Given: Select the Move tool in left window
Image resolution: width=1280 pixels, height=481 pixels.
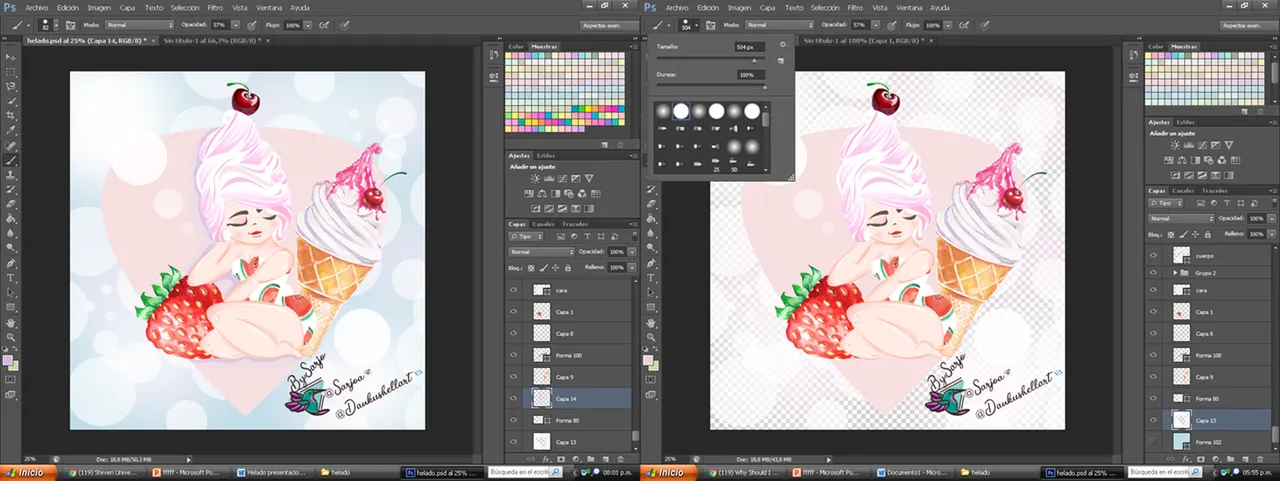Looking at the screenshot, I should point(12,58).
